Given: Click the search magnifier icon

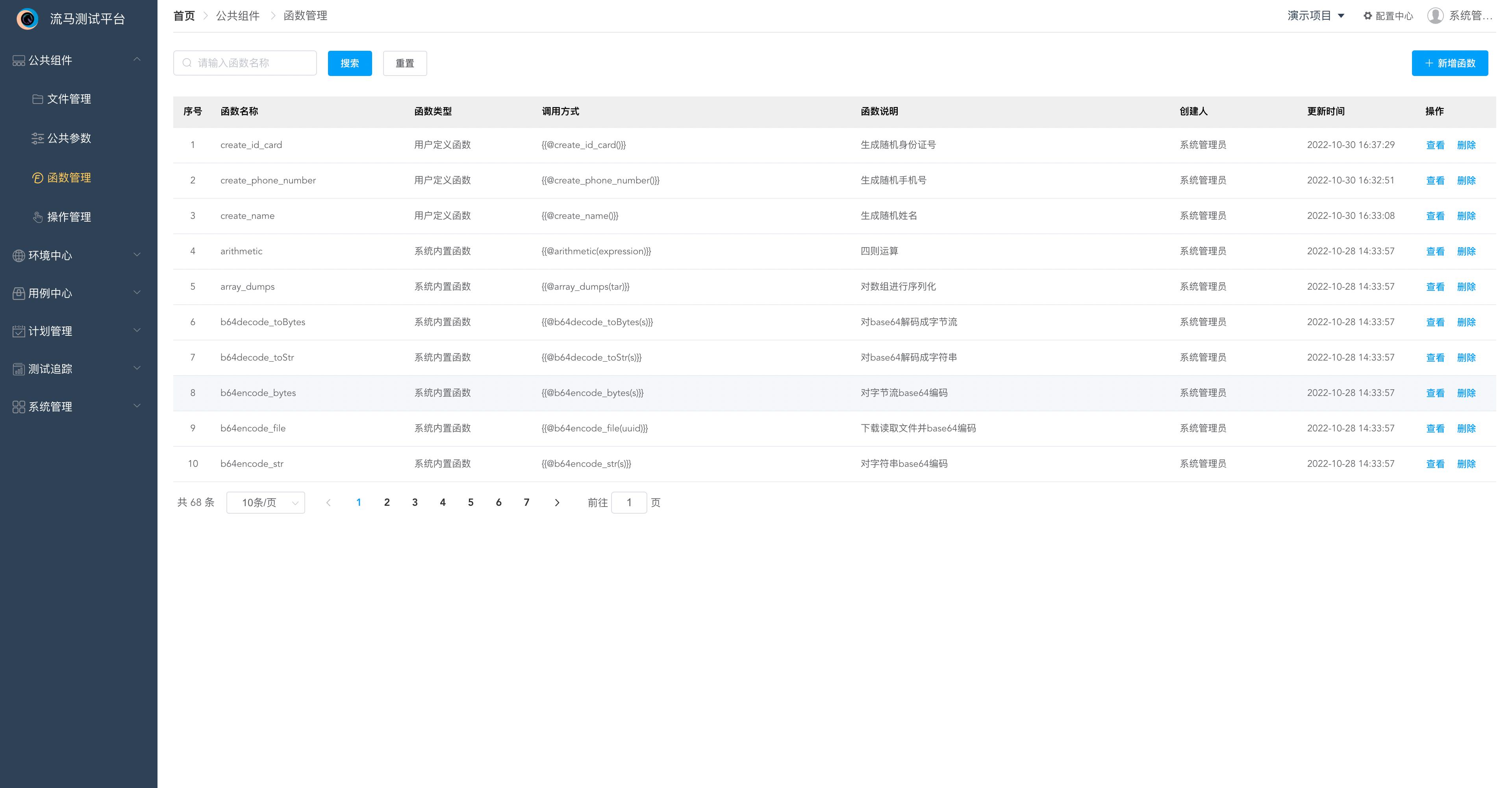Looking at the screenshot, I should tap(187, 63).
